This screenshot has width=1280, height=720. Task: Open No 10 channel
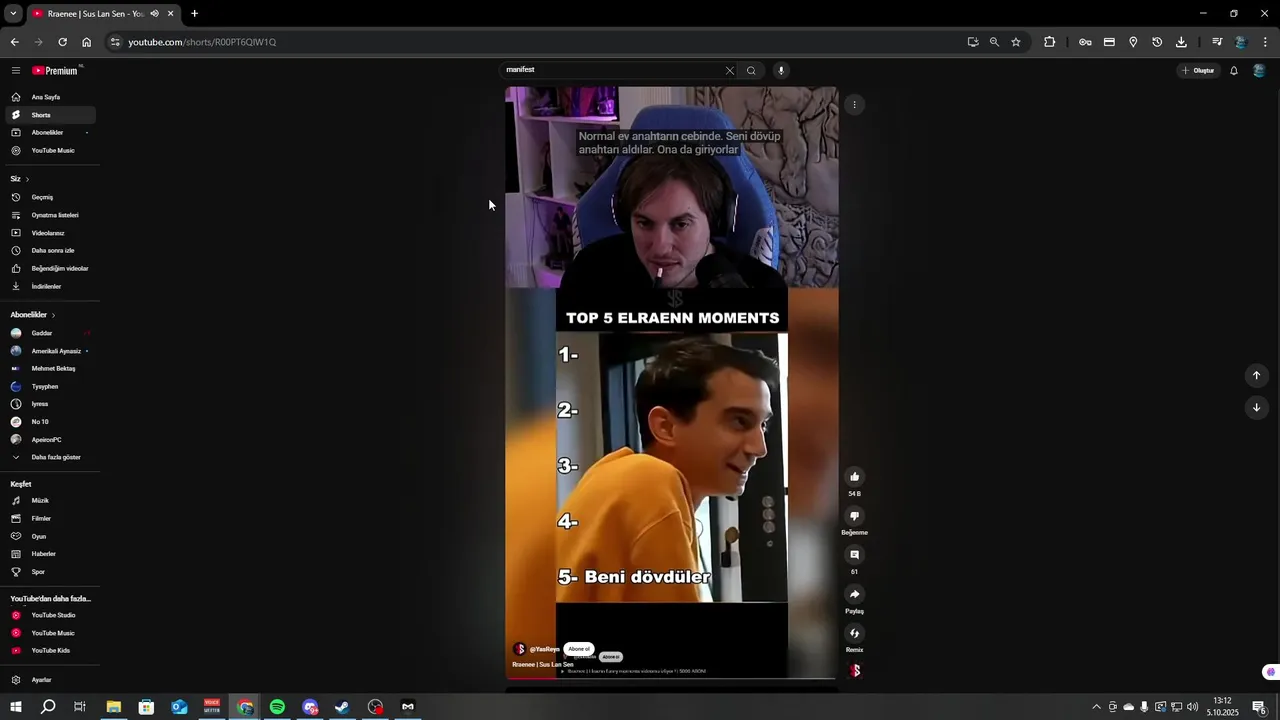coord(48,422)
